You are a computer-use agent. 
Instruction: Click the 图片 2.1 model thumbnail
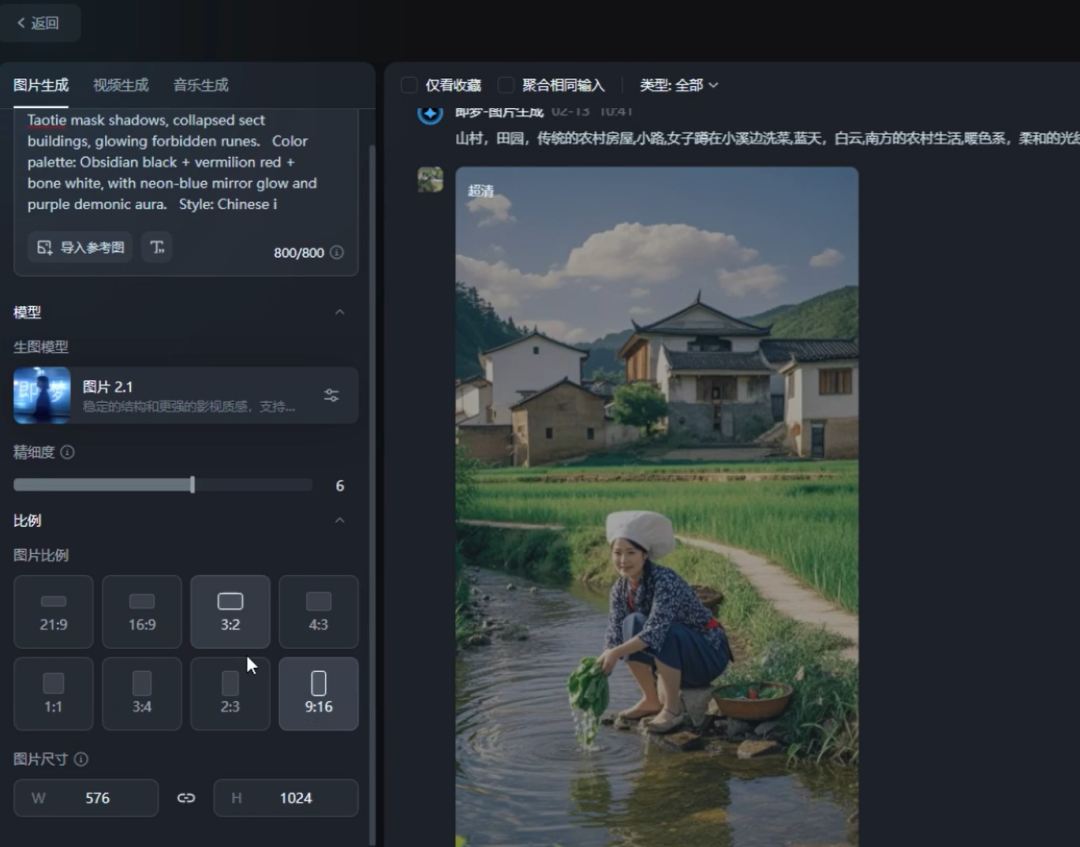42,395
